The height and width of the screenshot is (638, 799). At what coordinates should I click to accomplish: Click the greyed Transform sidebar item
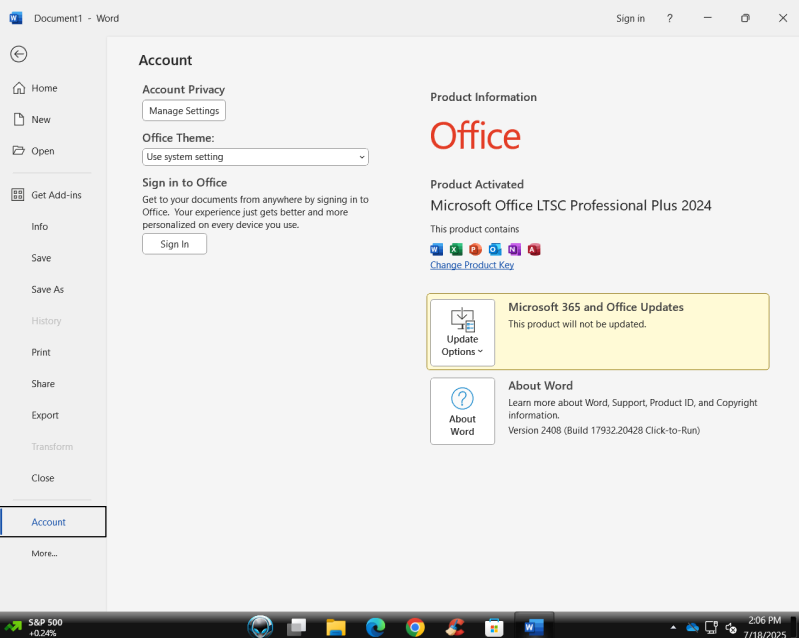point(52,446)
